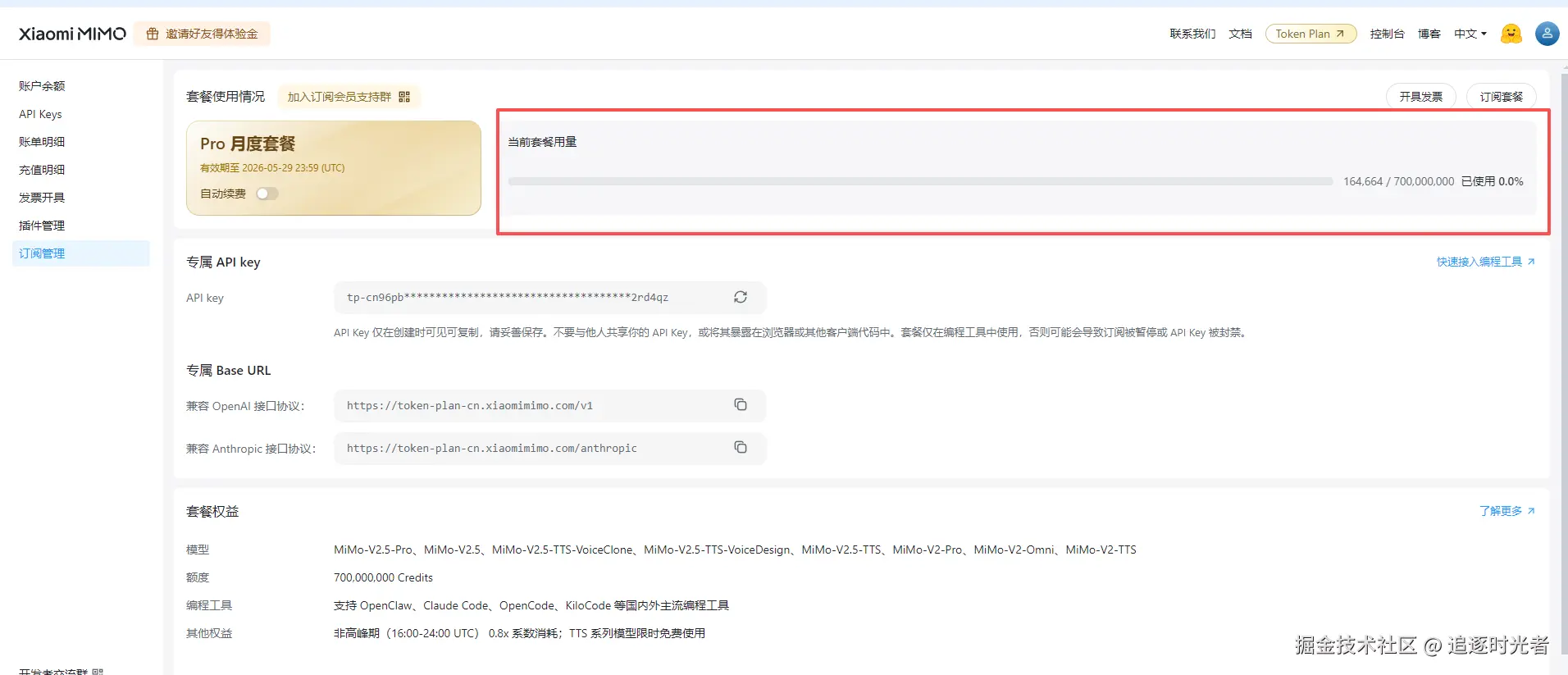
Task: Click the API key warning notice text
Action: 791,332
